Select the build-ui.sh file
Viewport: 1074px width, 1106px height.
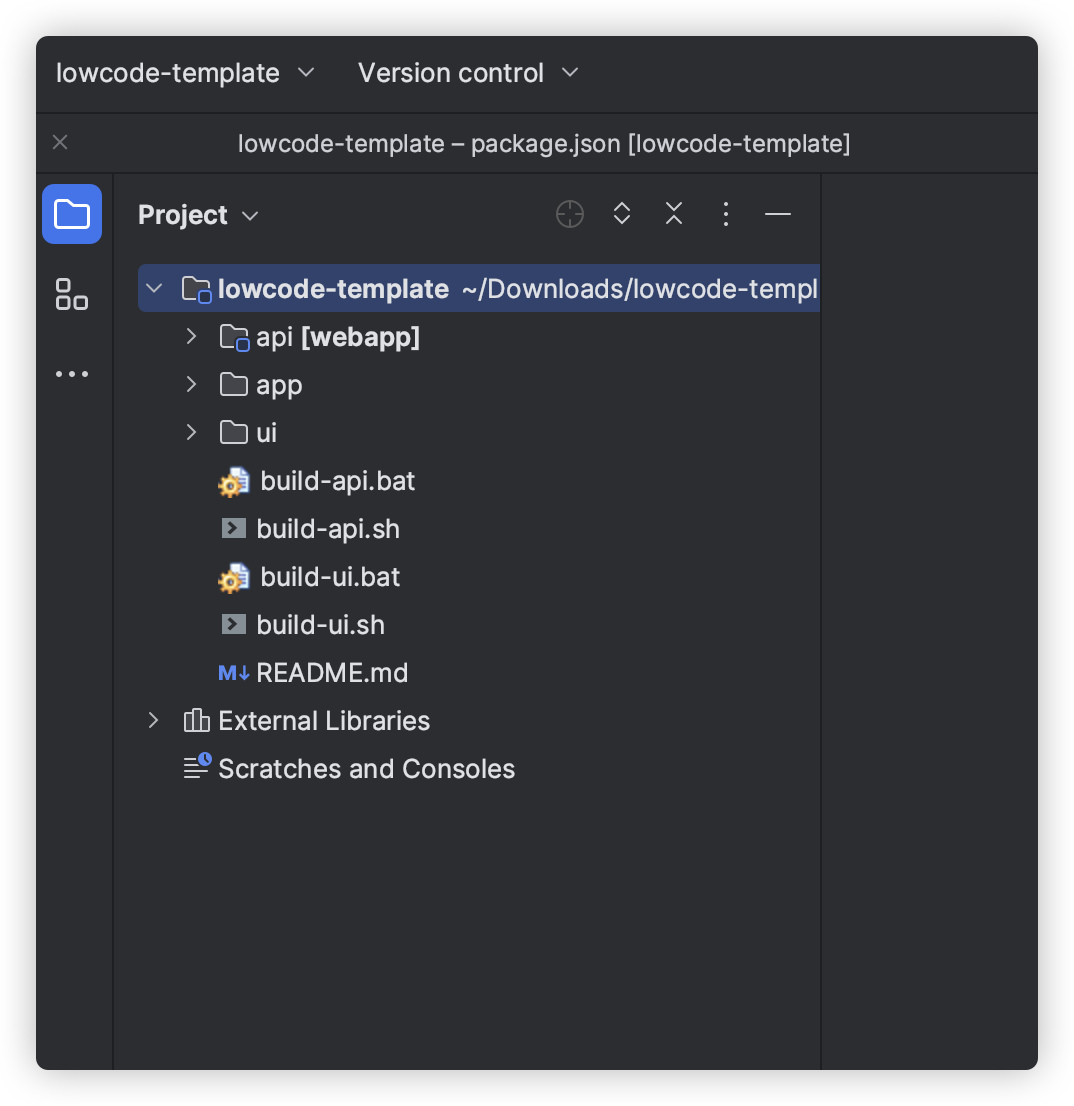[320, 625]
